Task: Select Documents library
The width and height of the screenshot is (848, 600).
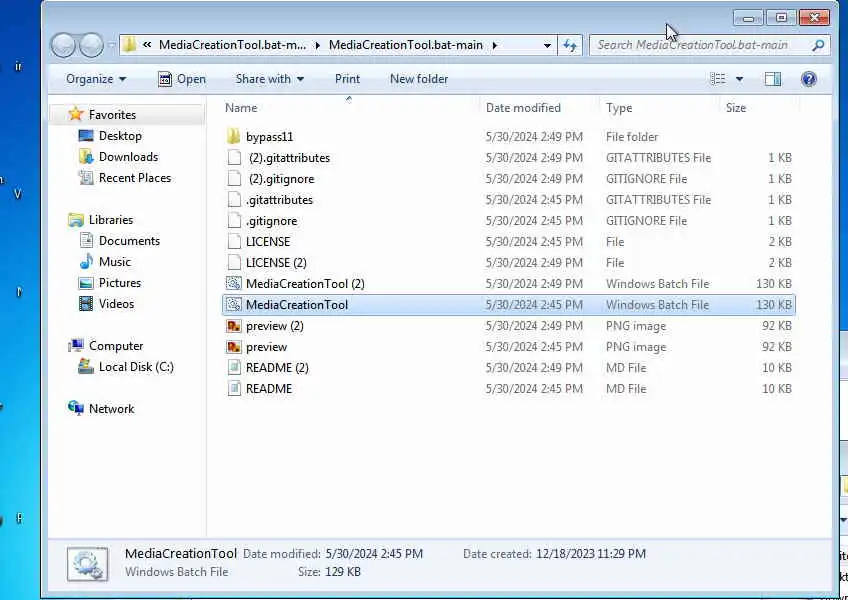Action: coord(129,241)
